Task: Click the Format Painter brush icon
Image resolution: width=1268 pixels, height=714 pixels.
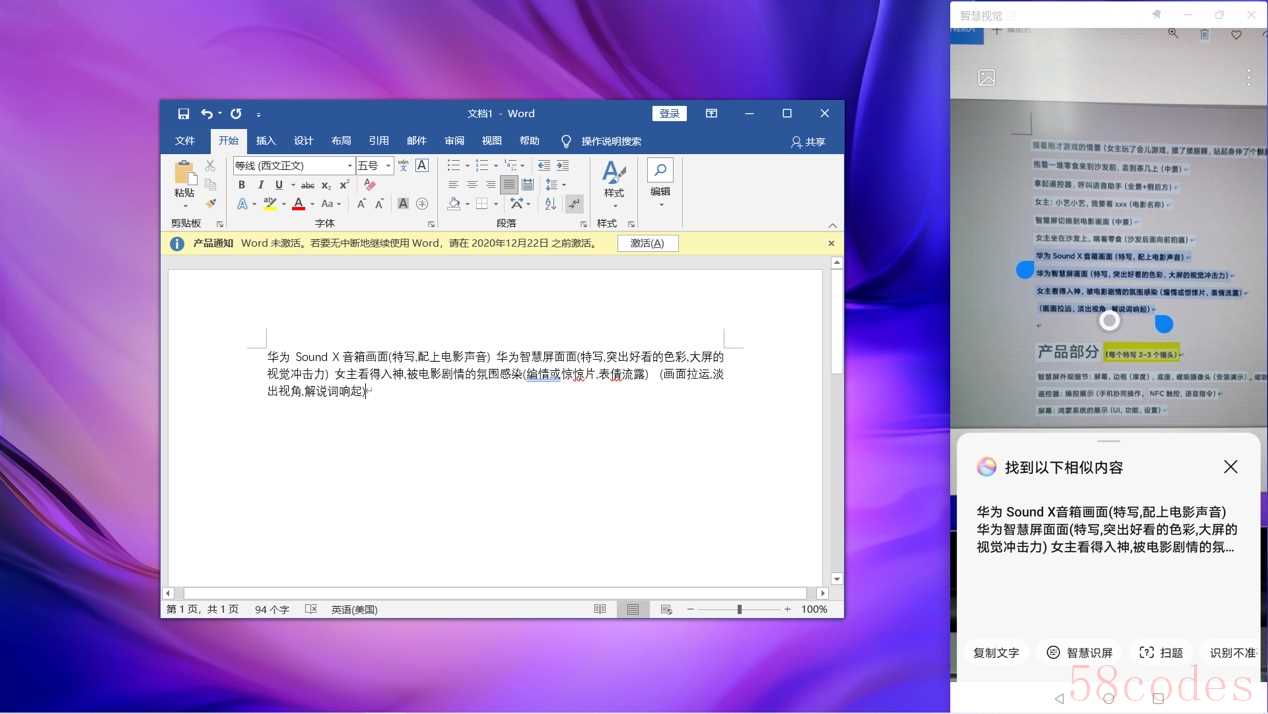Action: [210, 203]
